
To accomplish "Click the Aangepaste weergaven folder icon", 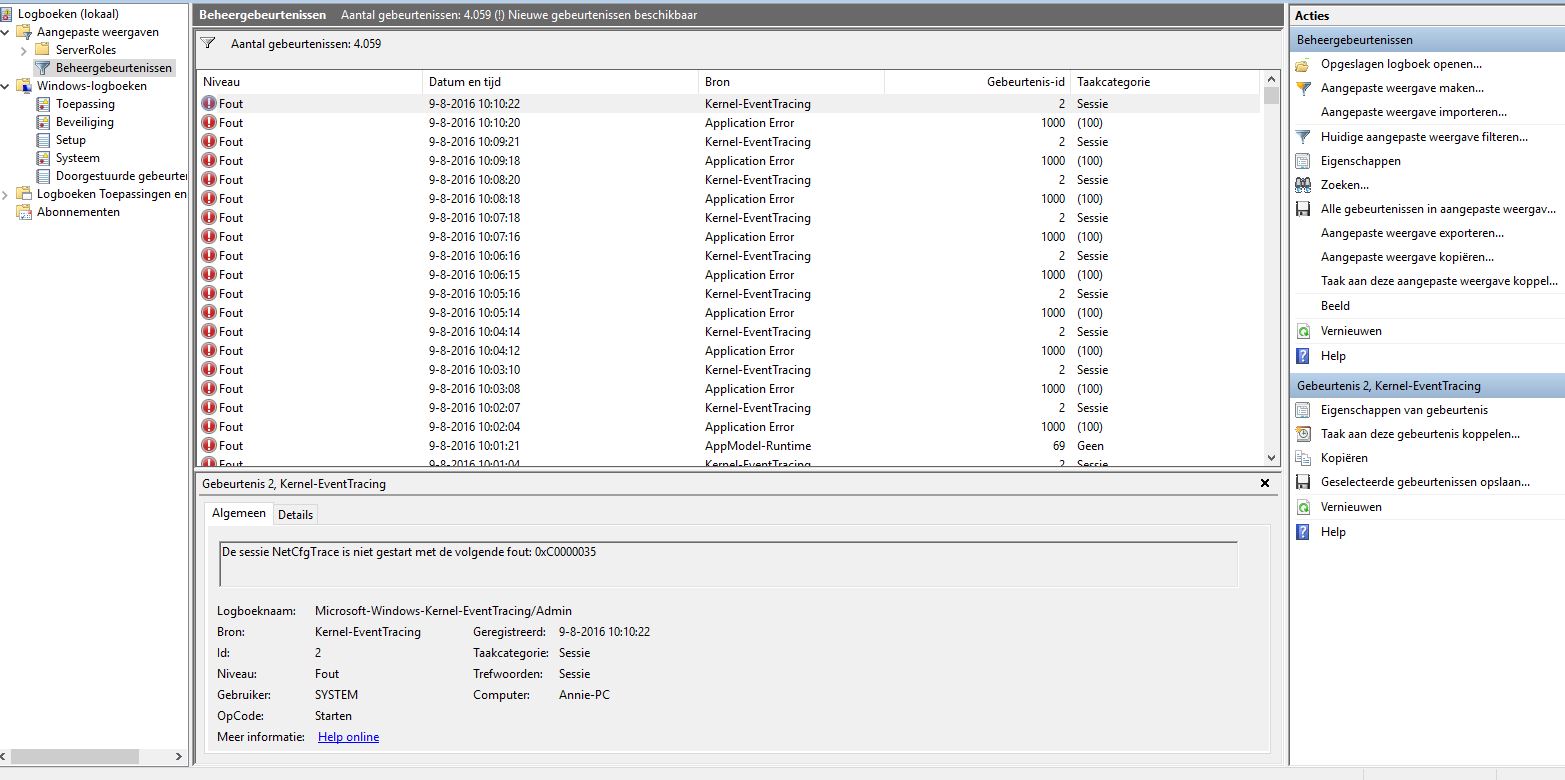I will point(24,32).
